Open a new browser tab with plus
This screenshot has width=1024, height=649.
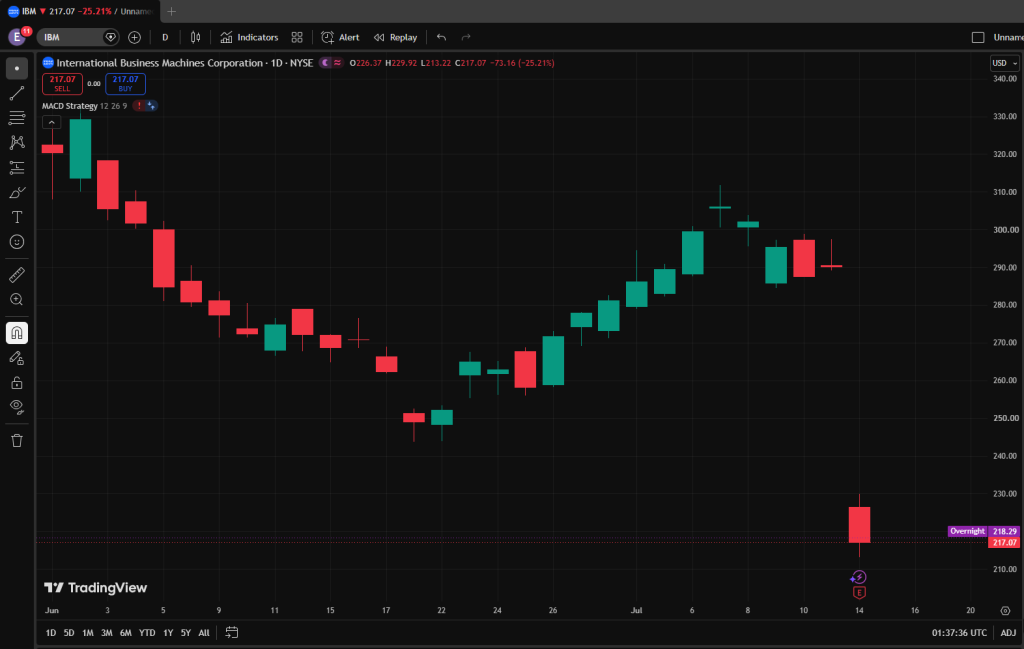[172, 11]
